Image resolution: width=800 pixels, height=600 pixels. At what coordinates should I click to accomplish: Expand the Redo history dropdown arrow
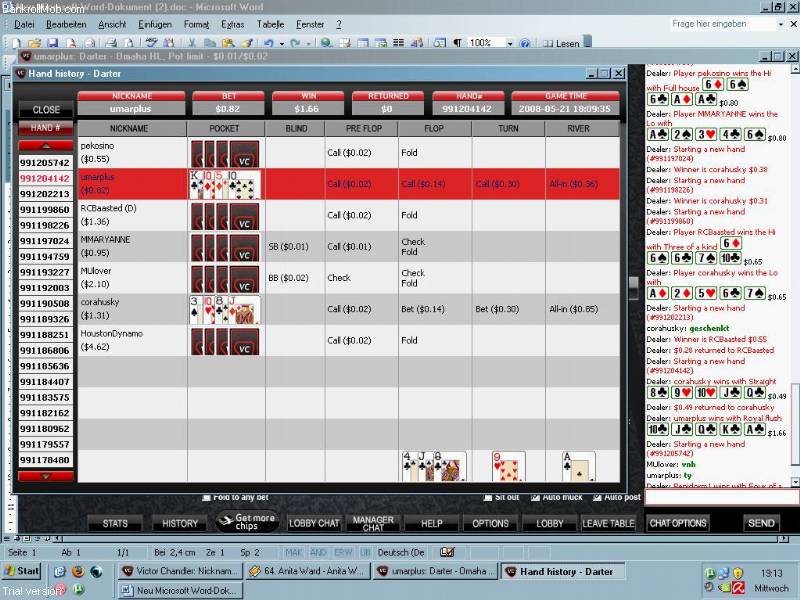[308, 44]
